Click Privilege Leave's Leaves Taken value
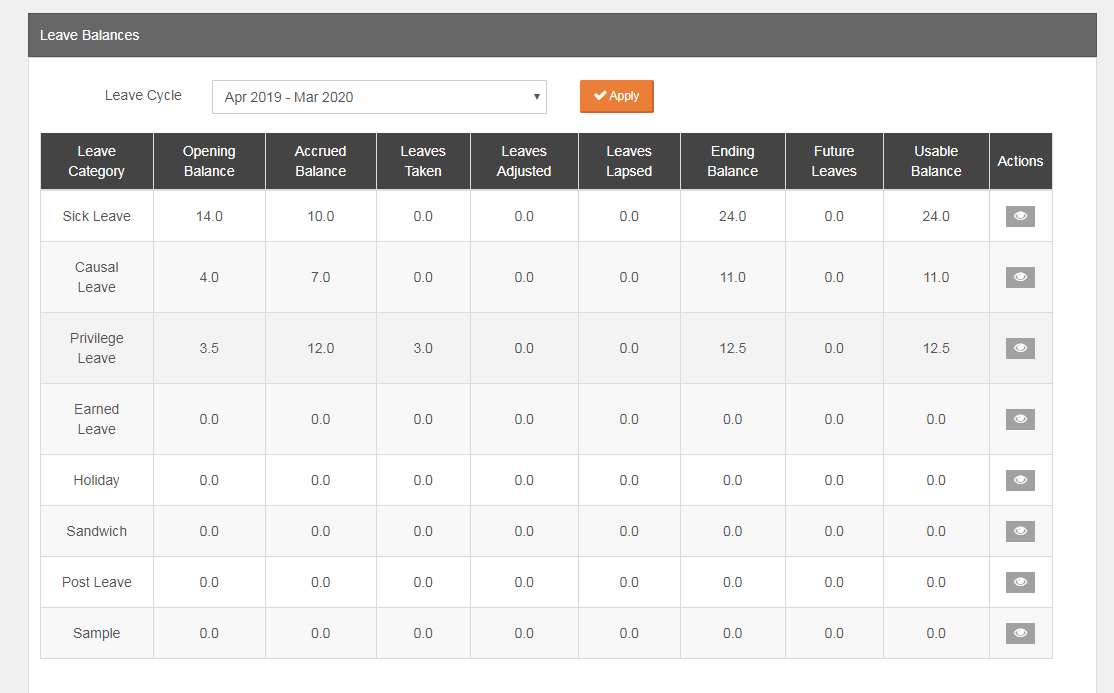 (x=422, y=347)
